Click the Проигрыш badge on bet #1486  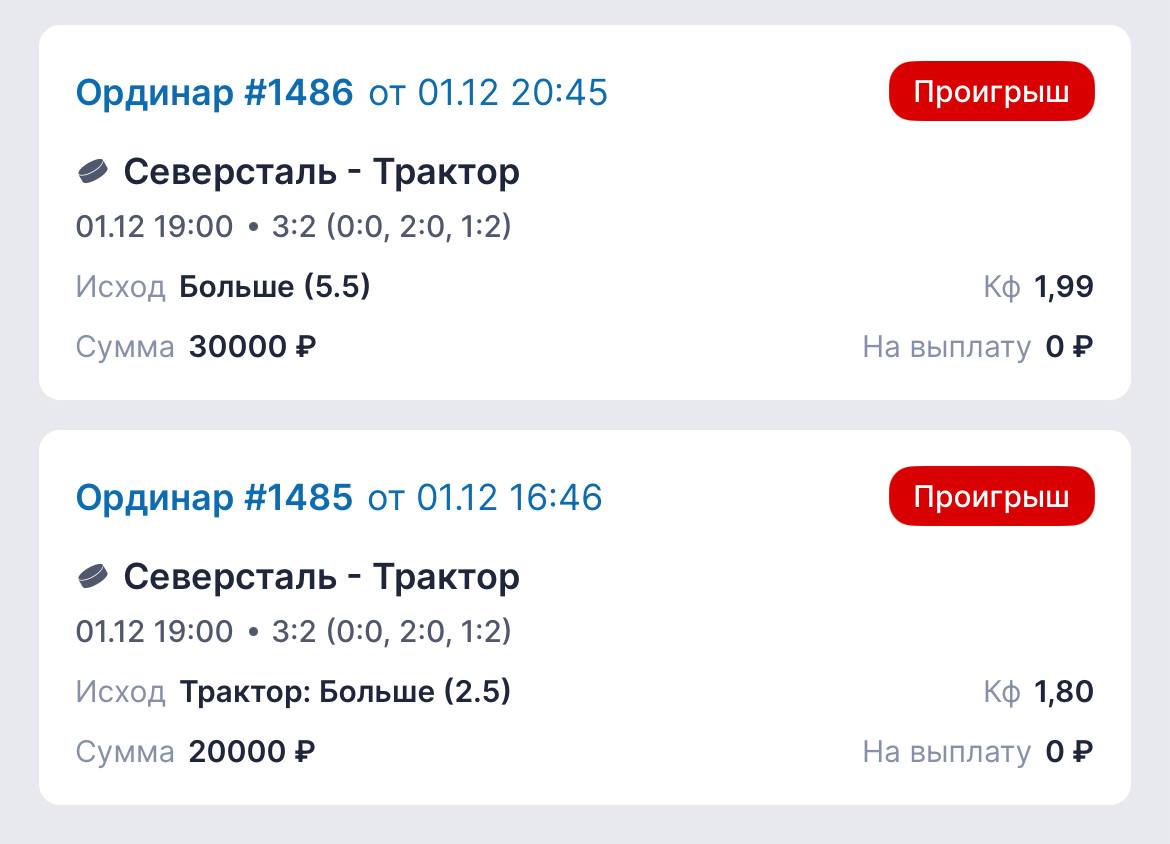[991, 93]
